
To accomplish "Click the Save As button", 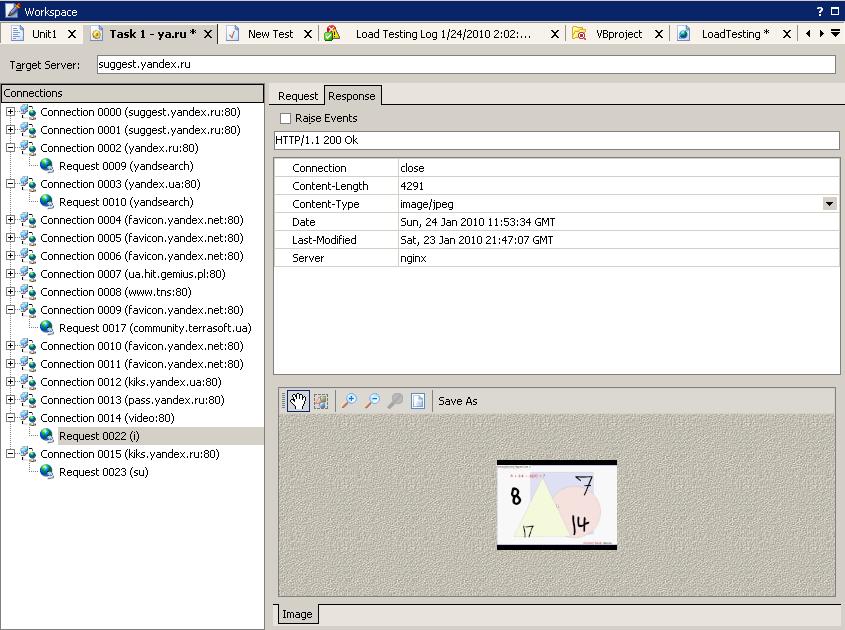I will click(x=458, y=401).
